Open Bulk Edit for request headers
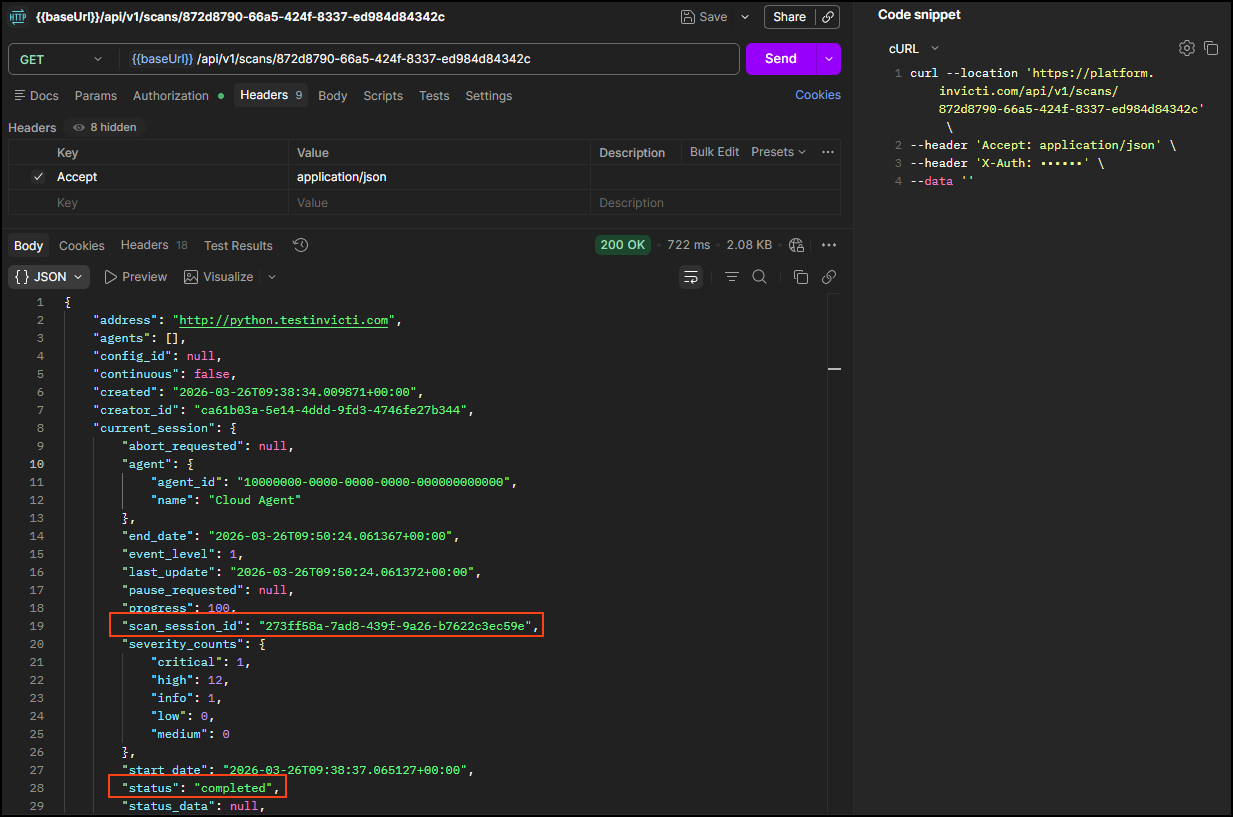 [713, 152]
